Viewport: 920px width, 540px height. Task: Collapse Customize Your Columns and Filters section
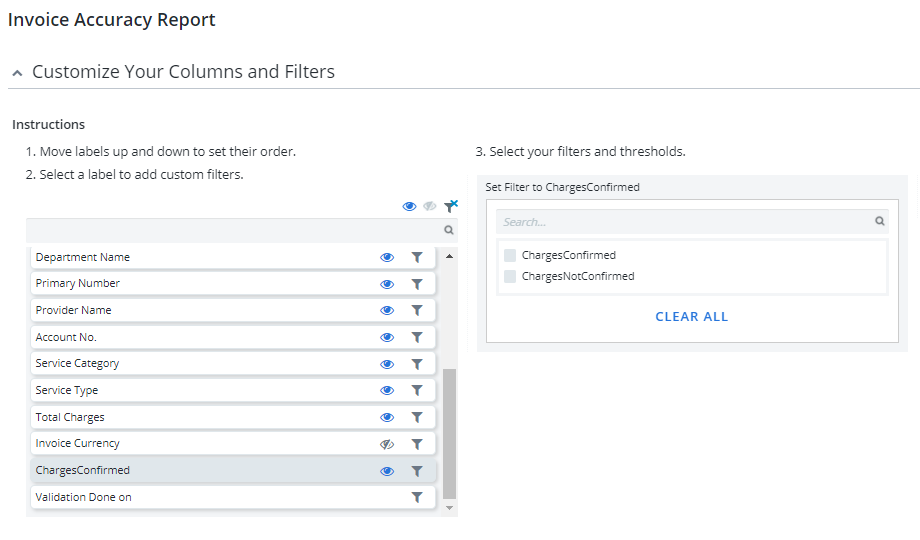(x=18, y=73)
